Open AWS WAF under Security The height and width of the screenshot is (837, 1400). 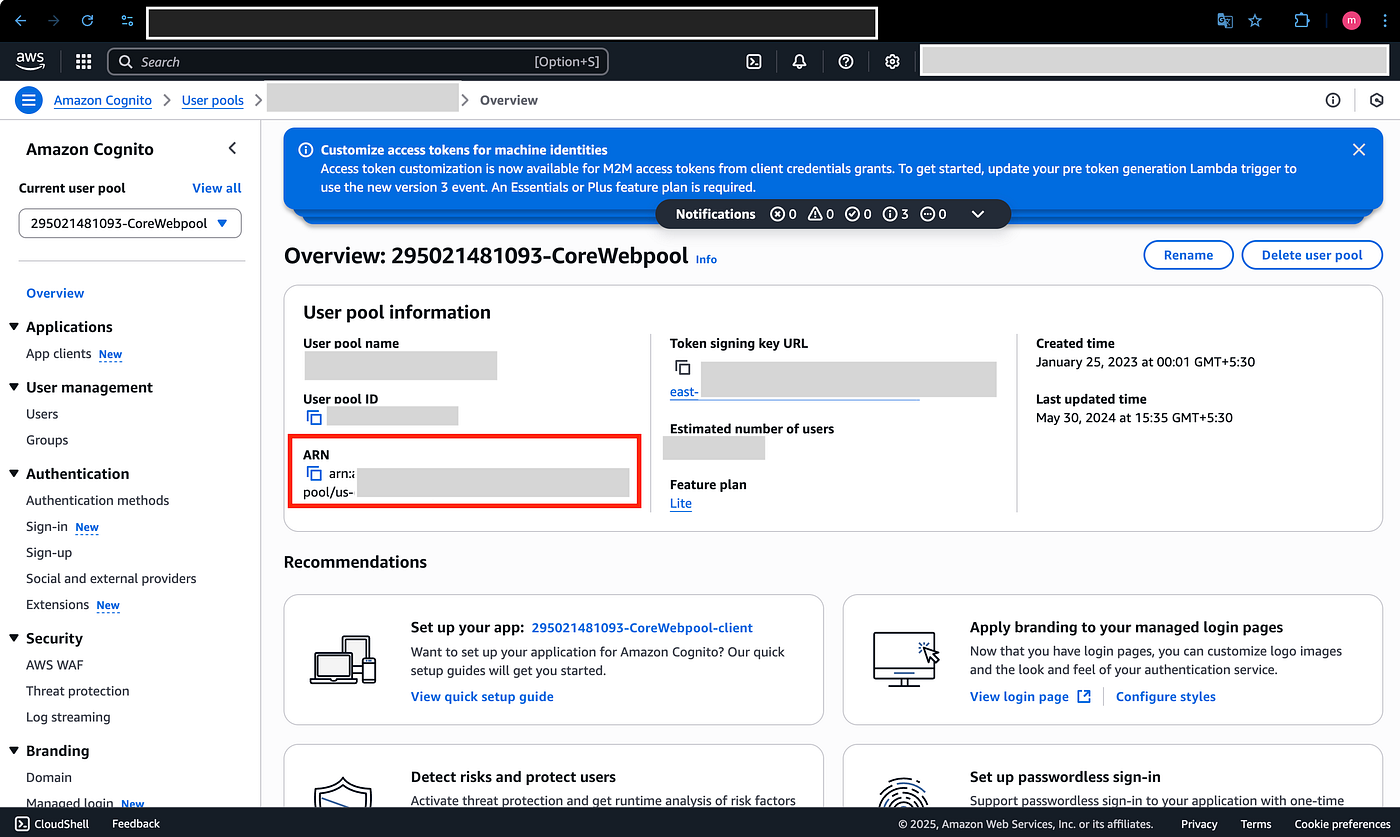point(55,665)
